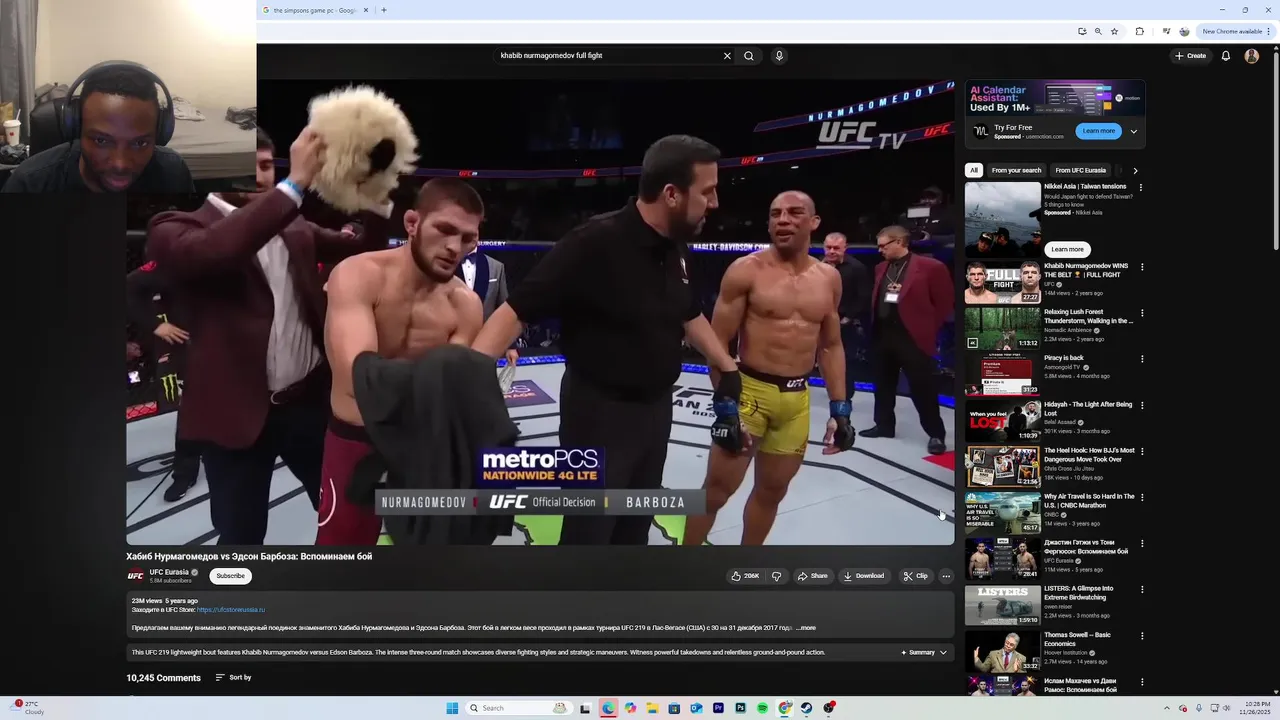Viewport: 1280px width, 720px height.
Task: Close the simpsons game pc browser tab
Action: click(x=366, y=10)
